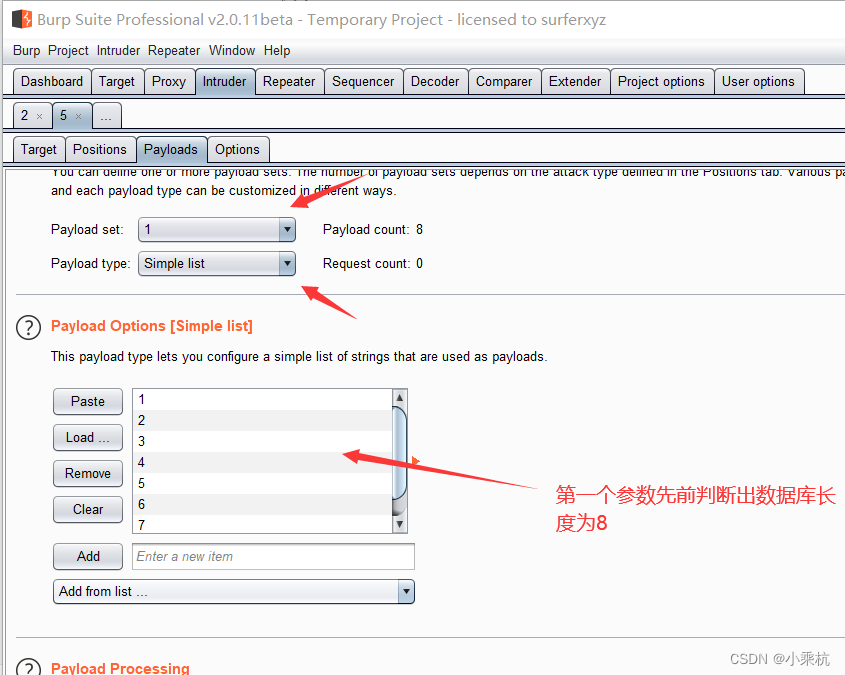Click the Payload Processing heading
Image resolution: width=845 pixels, height=675 pixels.
pyautogui.click(x=120, y=667)
